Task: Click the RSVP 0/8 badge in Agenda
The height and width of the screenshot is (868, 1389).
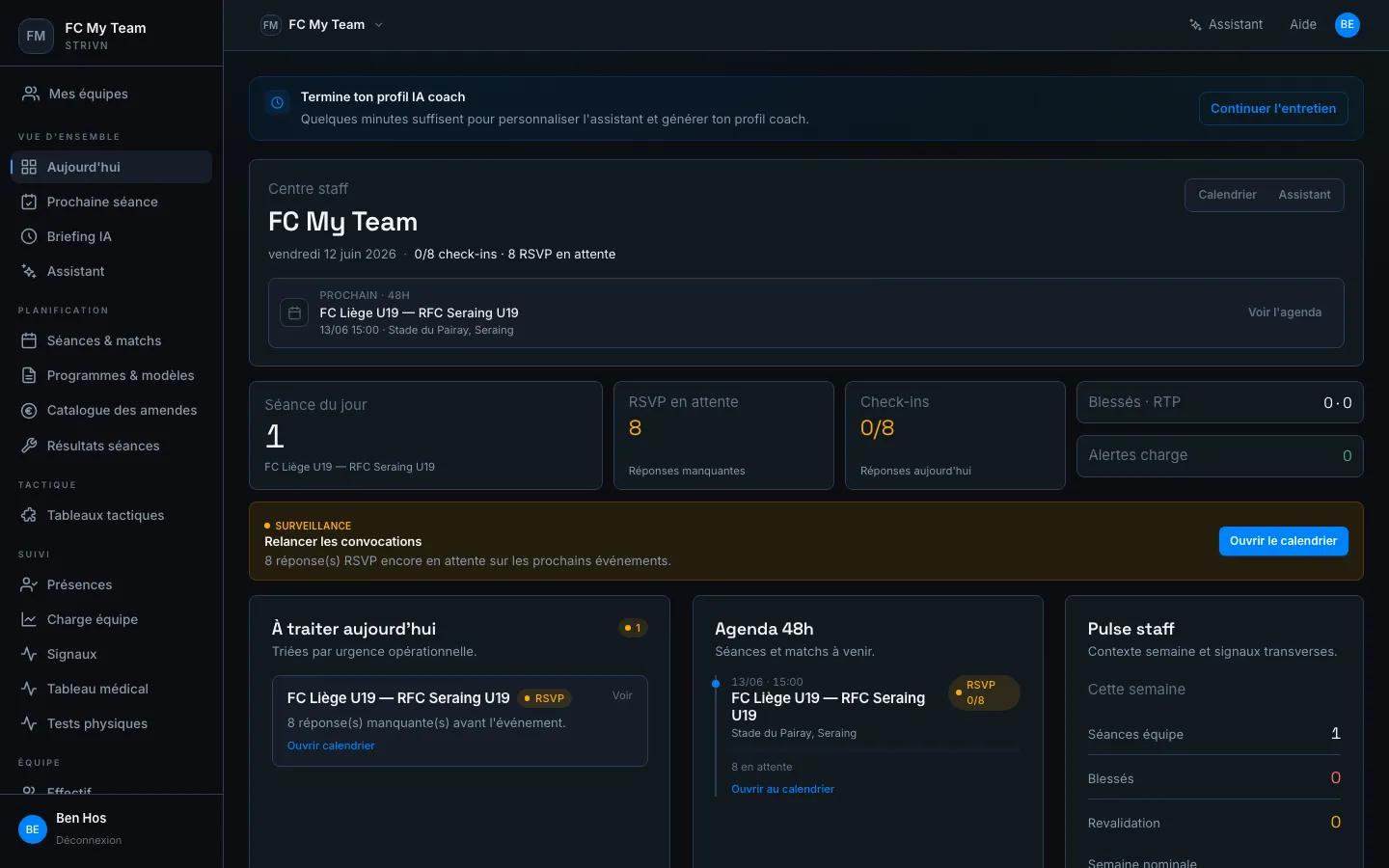Action: pos(984,692)
